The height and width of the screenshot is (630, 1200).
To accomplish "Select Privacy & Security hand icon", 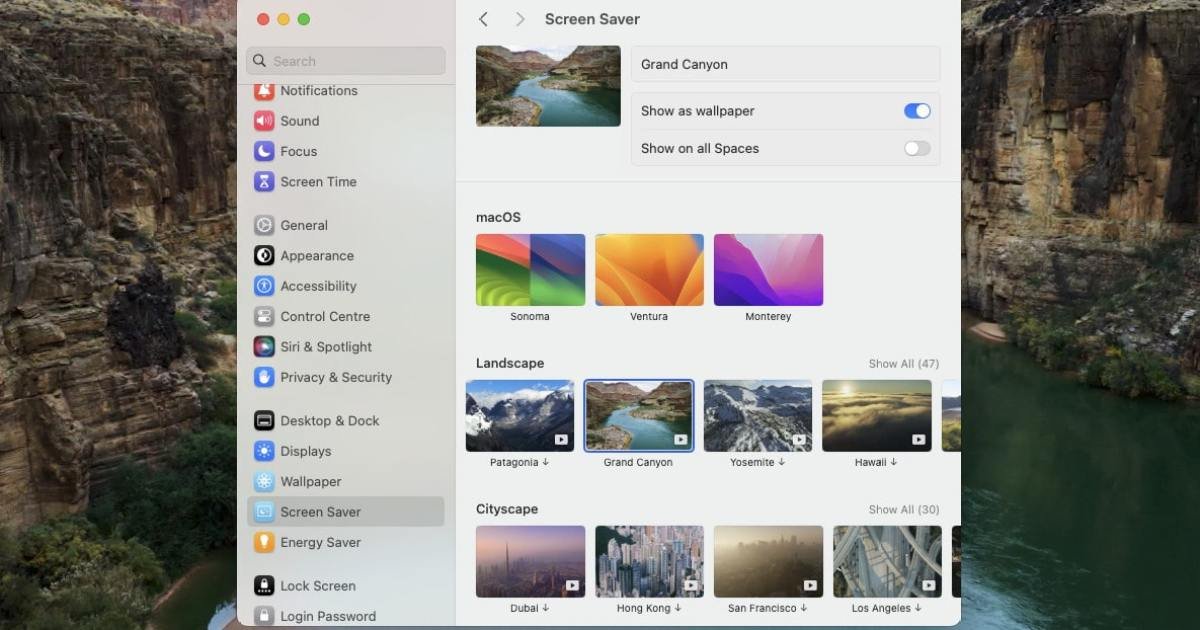I will 263,377.
